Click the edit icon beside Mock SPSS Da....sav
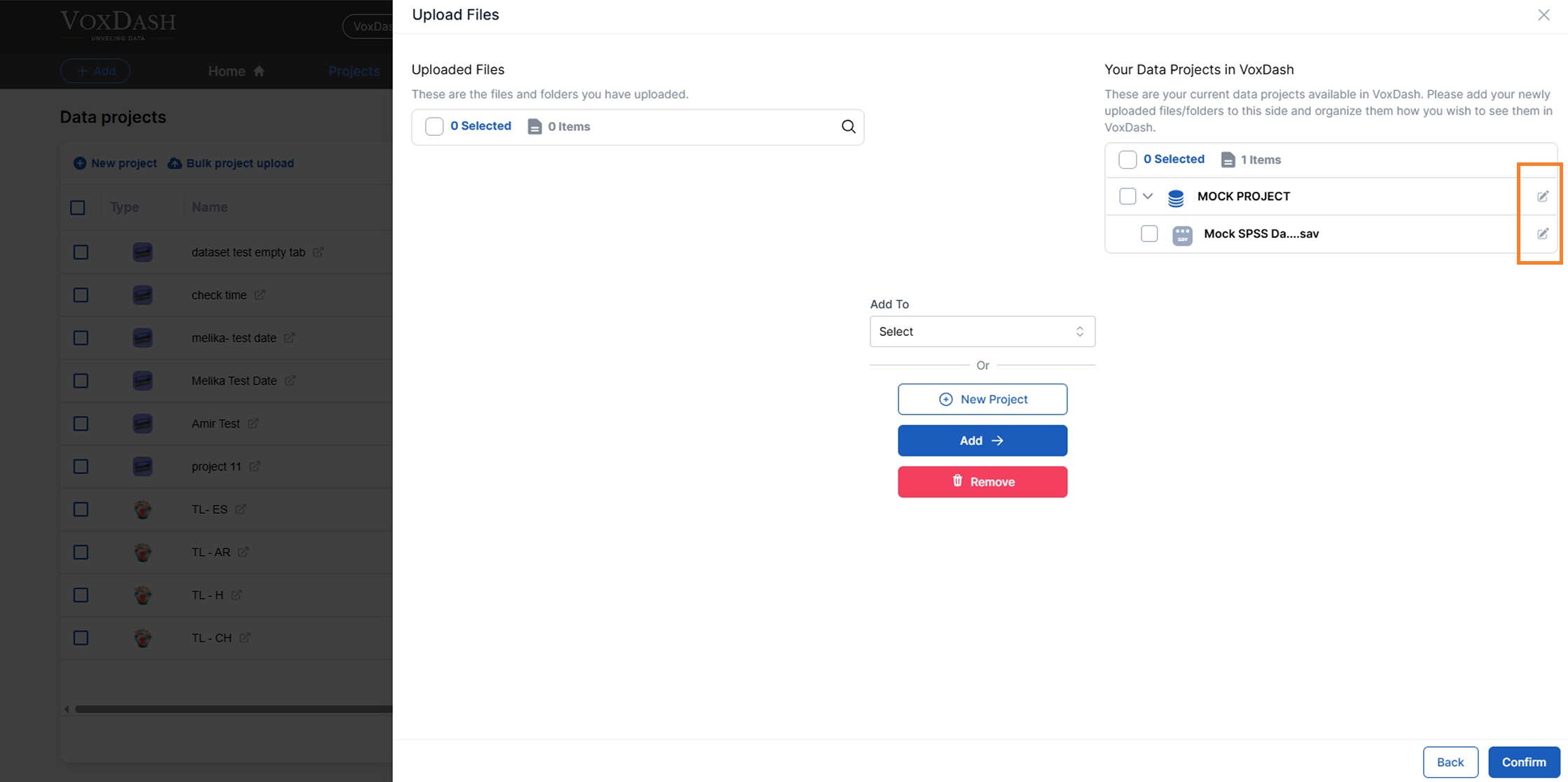The image size is (1568, 782). click(1541, 234)
